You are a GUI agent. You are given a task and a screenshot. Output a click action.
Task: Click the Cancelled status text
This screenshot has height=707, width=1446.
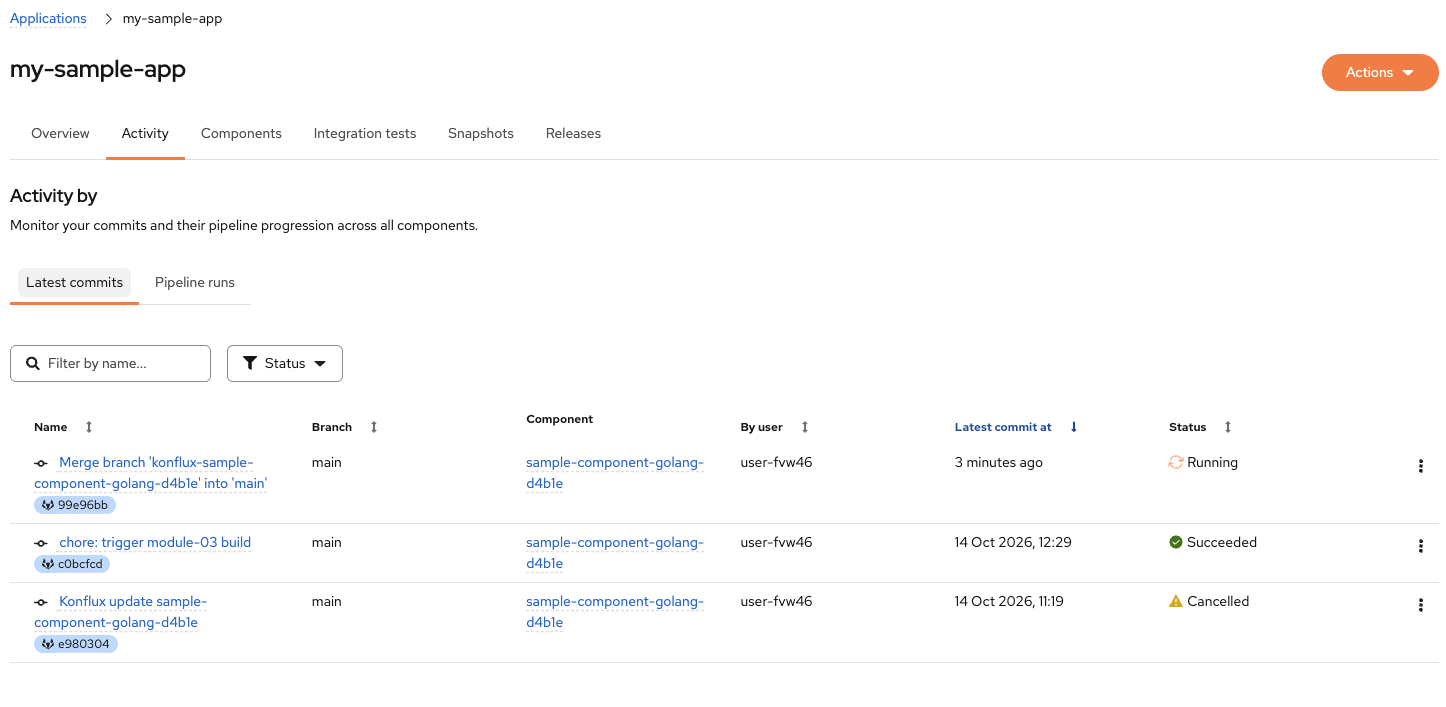click(x=1219, y=601)
